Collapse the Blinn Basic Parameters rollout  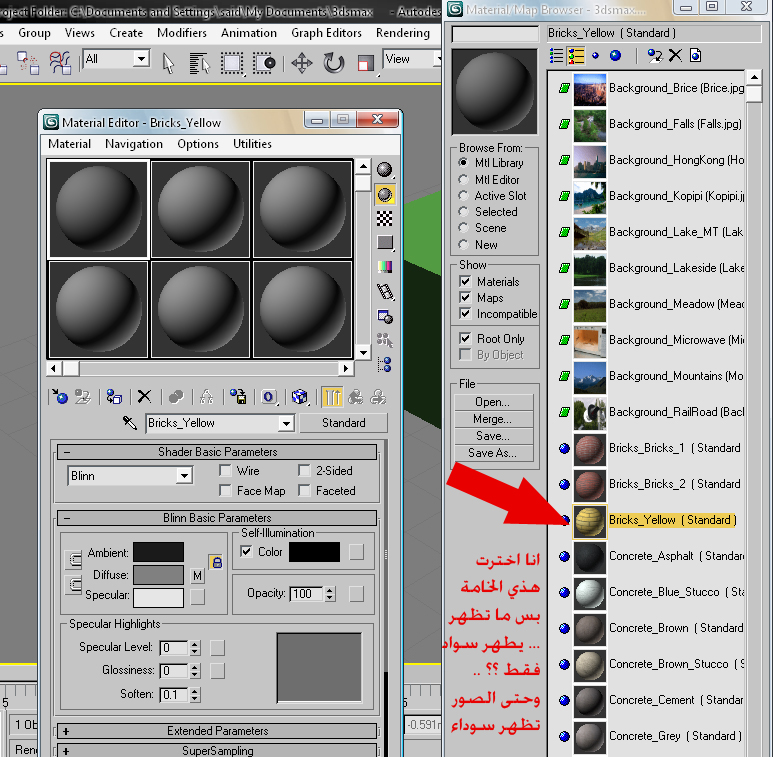pos(217,518)
